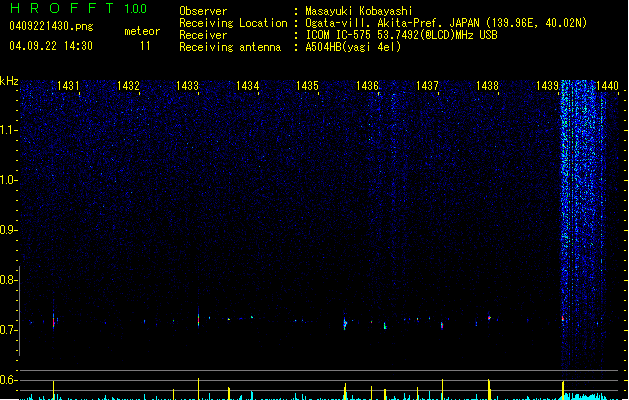Click time marker 1435
Viewport: 629px width, 400px height.
click(x=307, y=86)
